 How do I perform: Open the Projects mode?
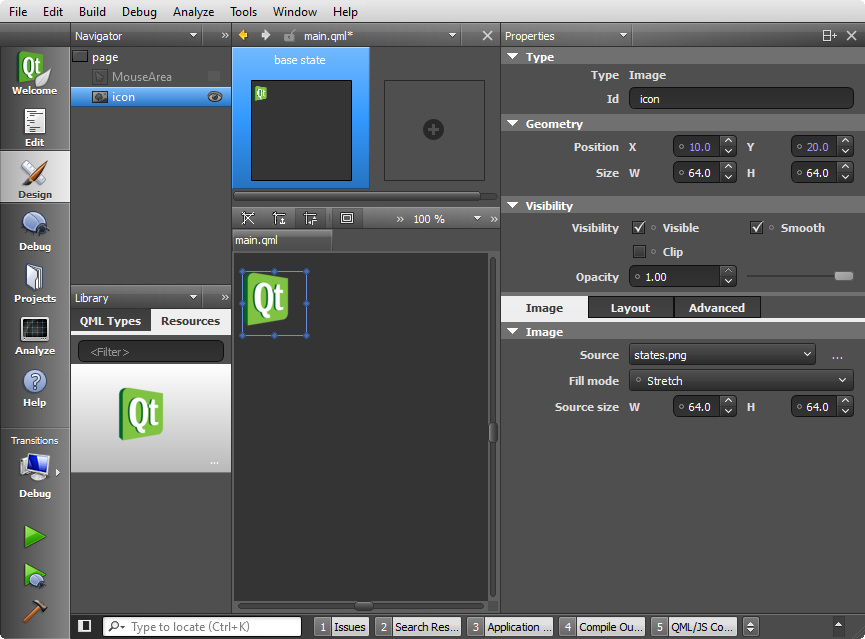(34, 284)
